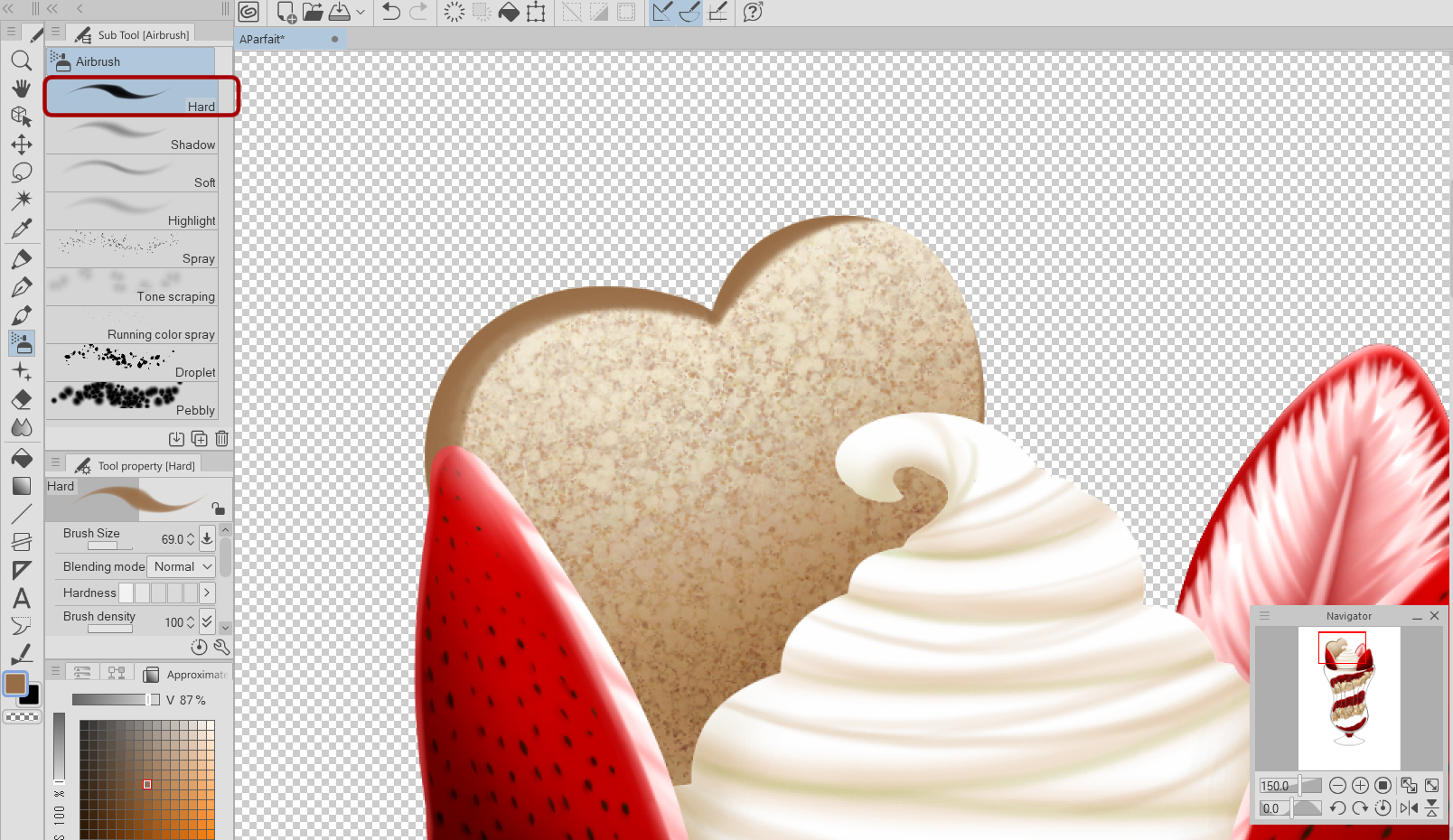
Task: Select the Eyedropper tool
Action: 22,229
